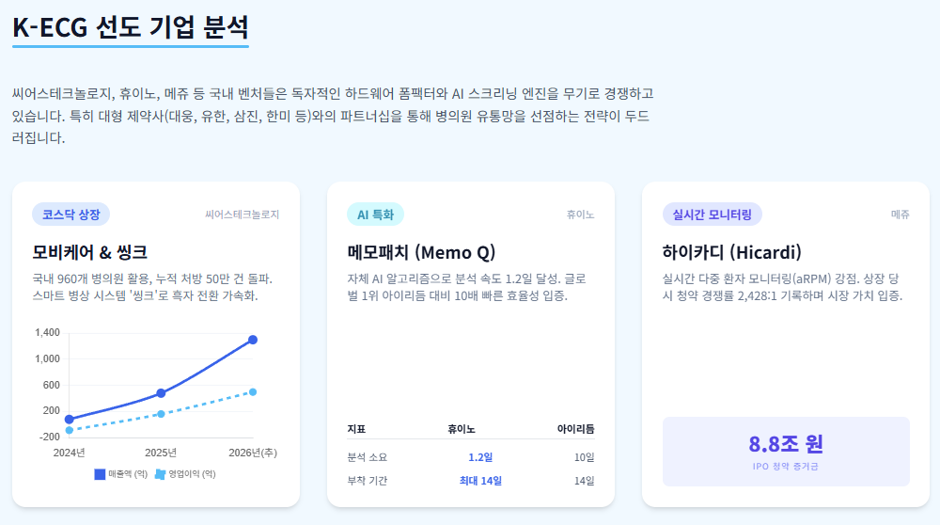The height and width of the screenshot is (525, 940).
Task: Select the 2025년 revenue data point
Action: (x=161, y=393)
